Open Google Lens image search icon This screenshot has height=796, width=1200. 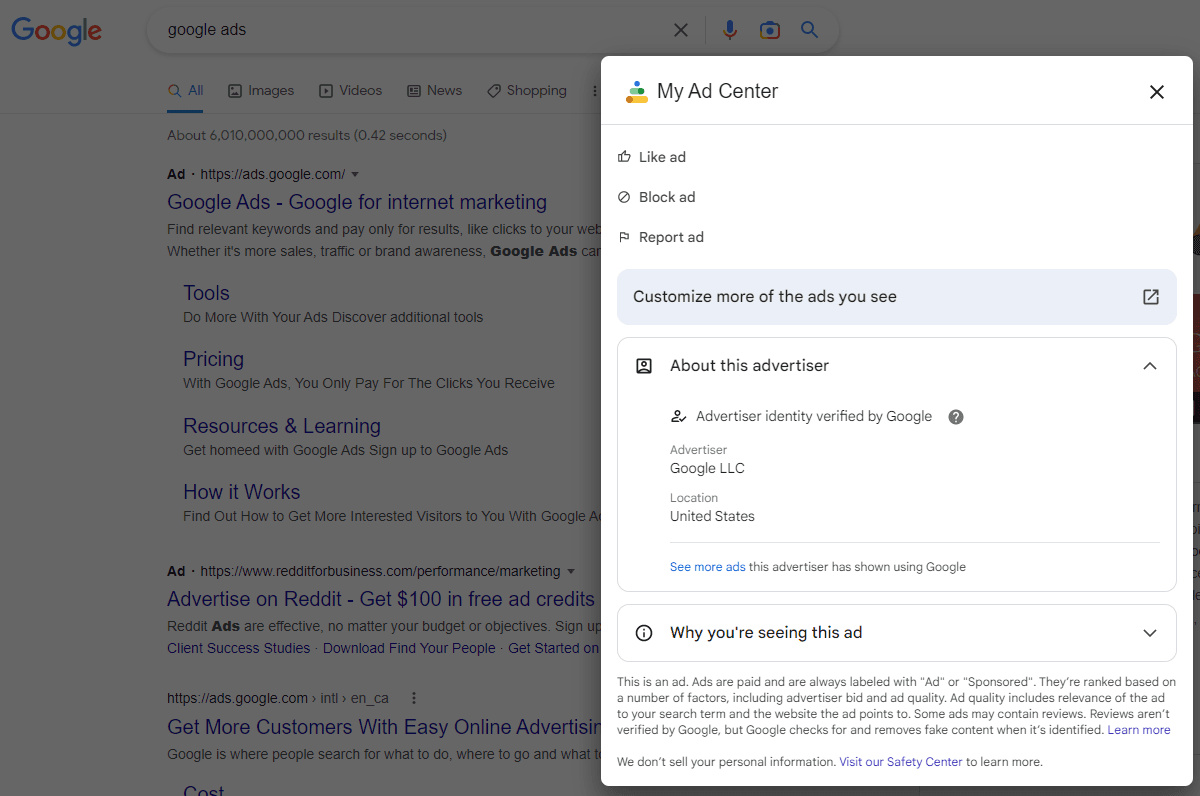(x=769, y=30)
